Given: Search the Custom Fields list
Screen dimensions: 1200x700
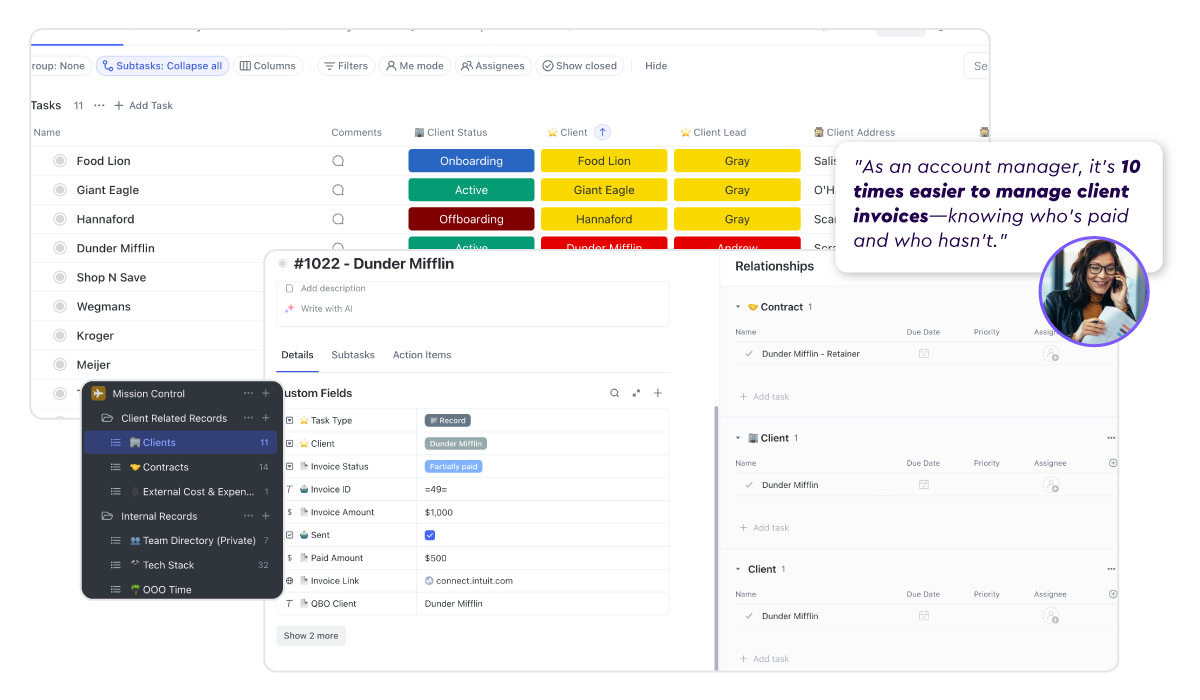Looking at the screenshot, I should [x=615, y=393].
